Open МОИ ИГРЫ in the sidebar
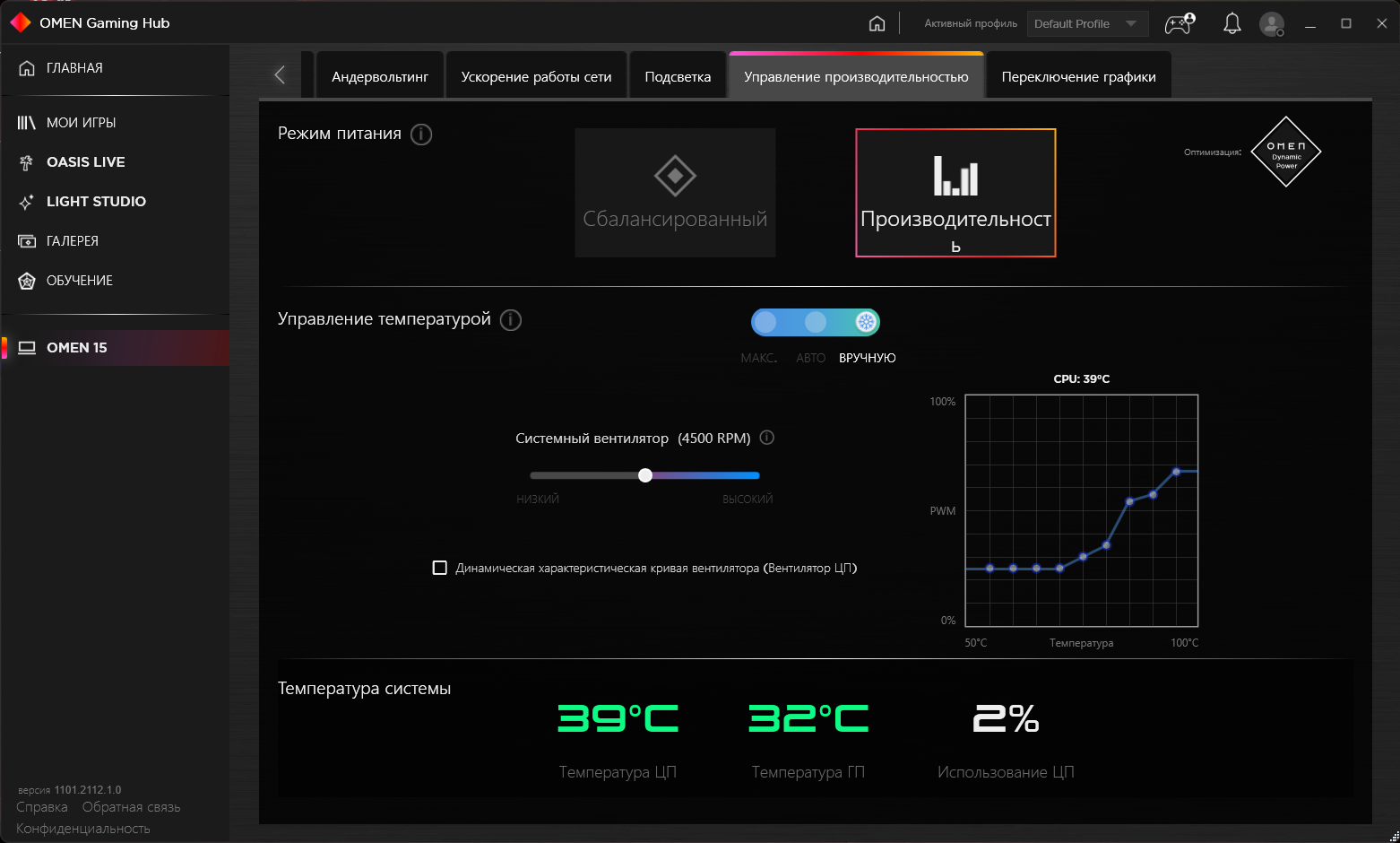This screenshot has width=1400, height=843. coord(115,123)
